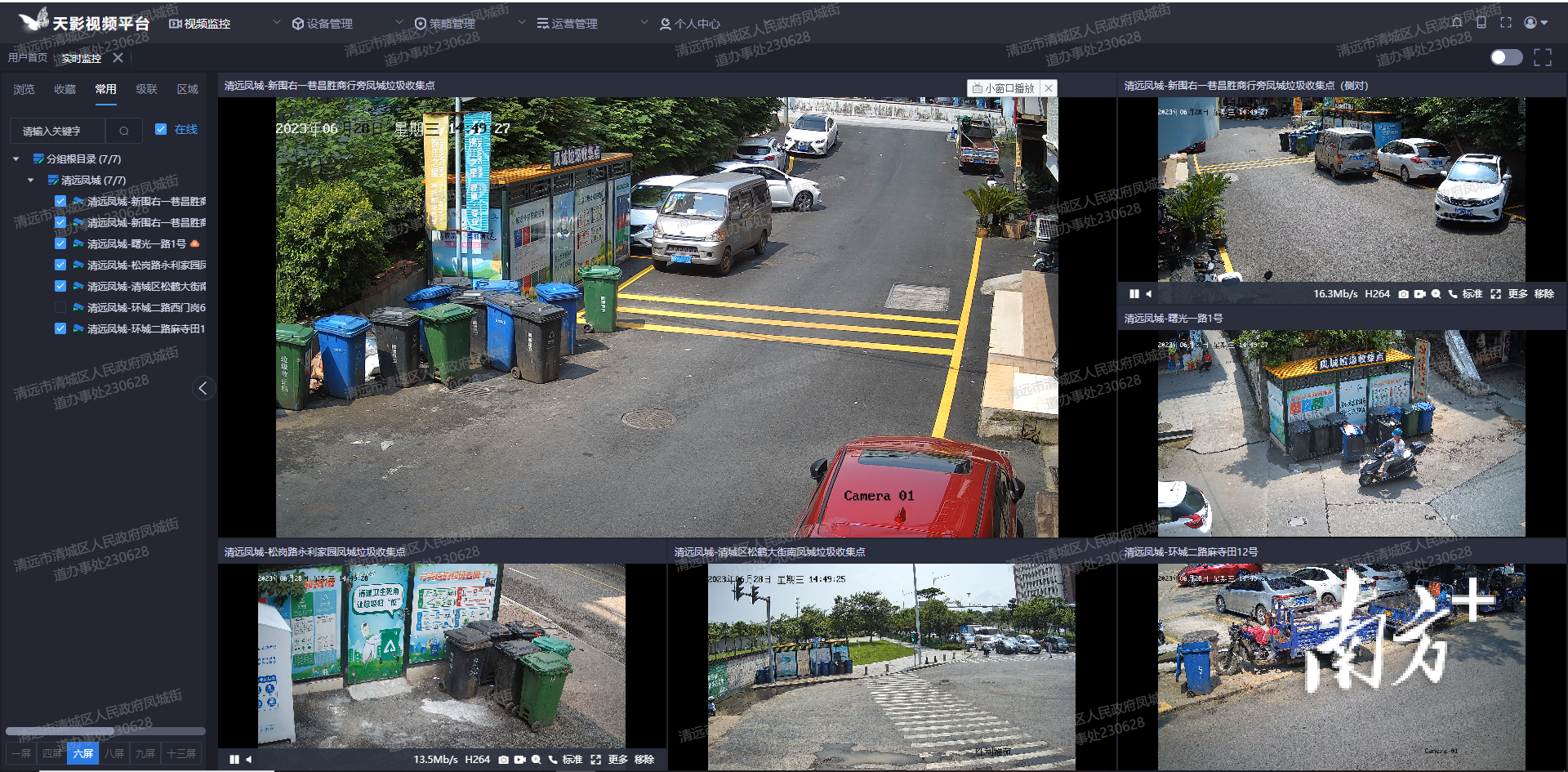Check the 环城二路西门岗 camera checkbox
This screenshot has width=1568, height=772.
coord(60,307)
